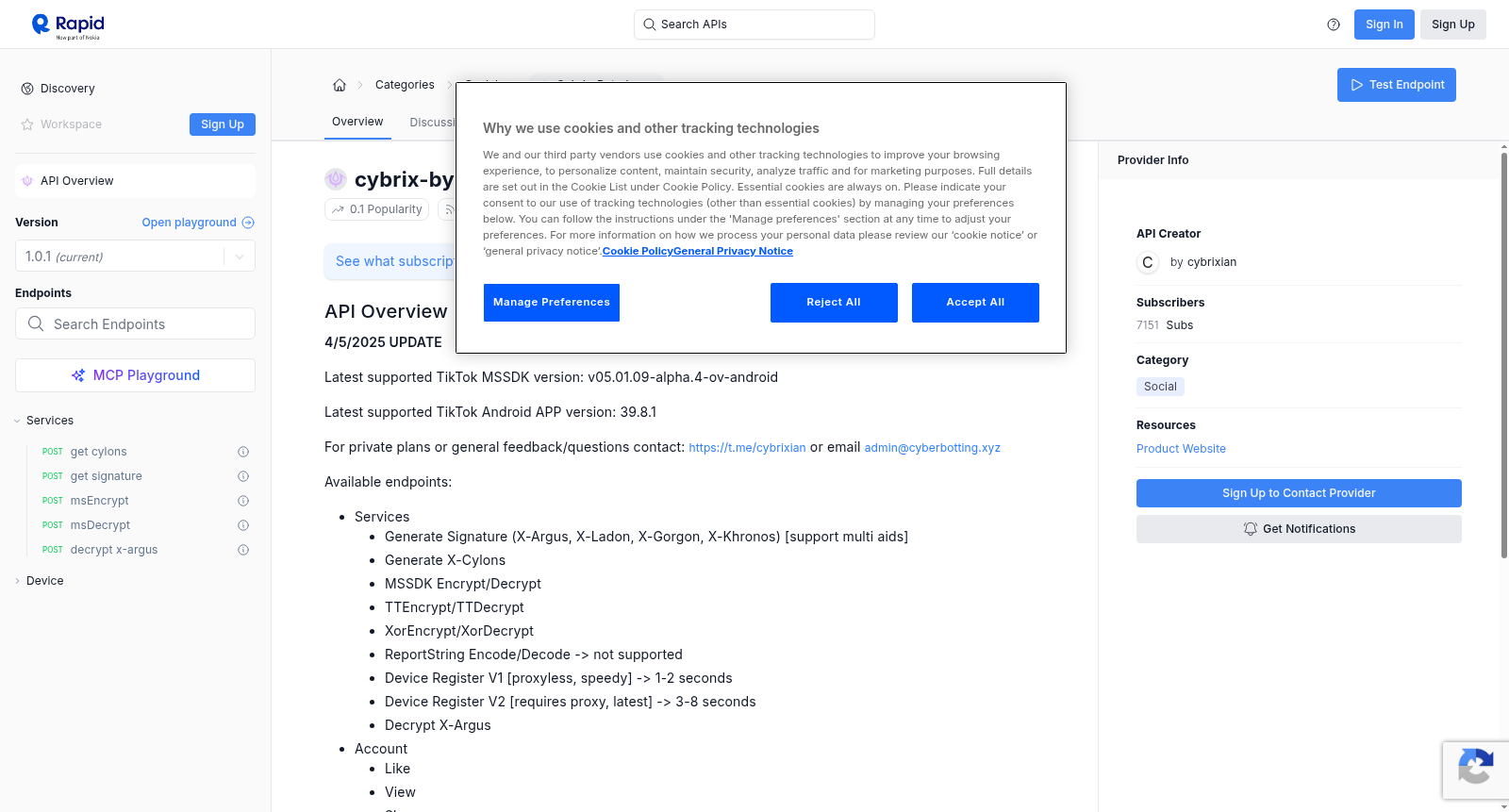
Task: Switch to the Overview tab
Action: click(357, 122)
